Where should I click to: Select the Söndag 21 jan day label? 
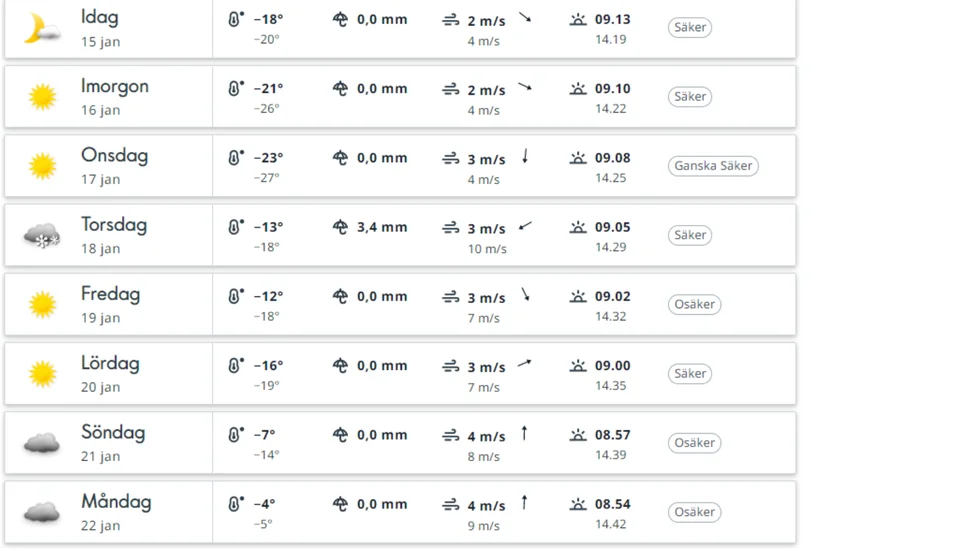pos(113,443)
